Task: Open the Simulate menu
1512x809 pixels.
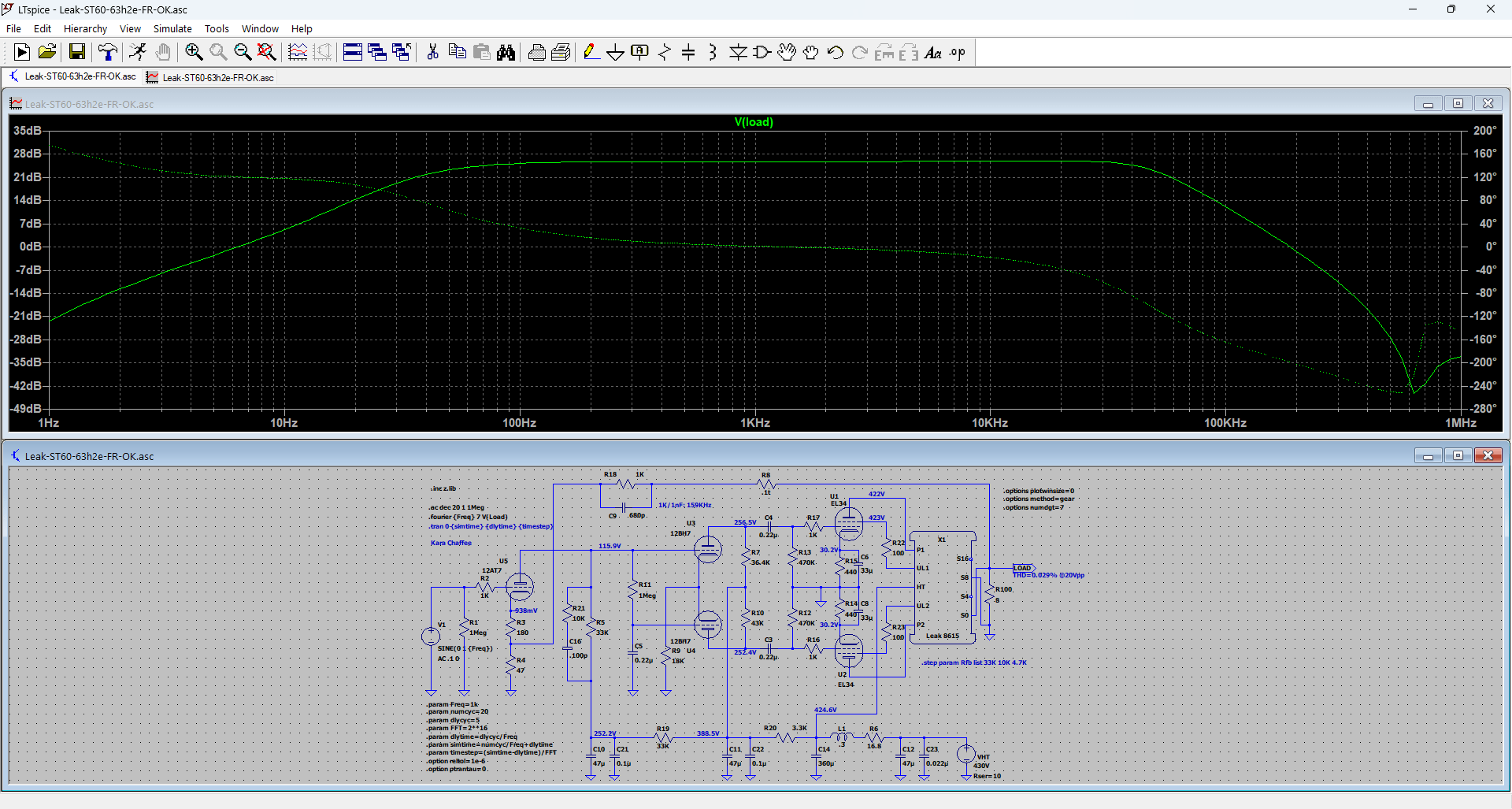Action: 172,28
